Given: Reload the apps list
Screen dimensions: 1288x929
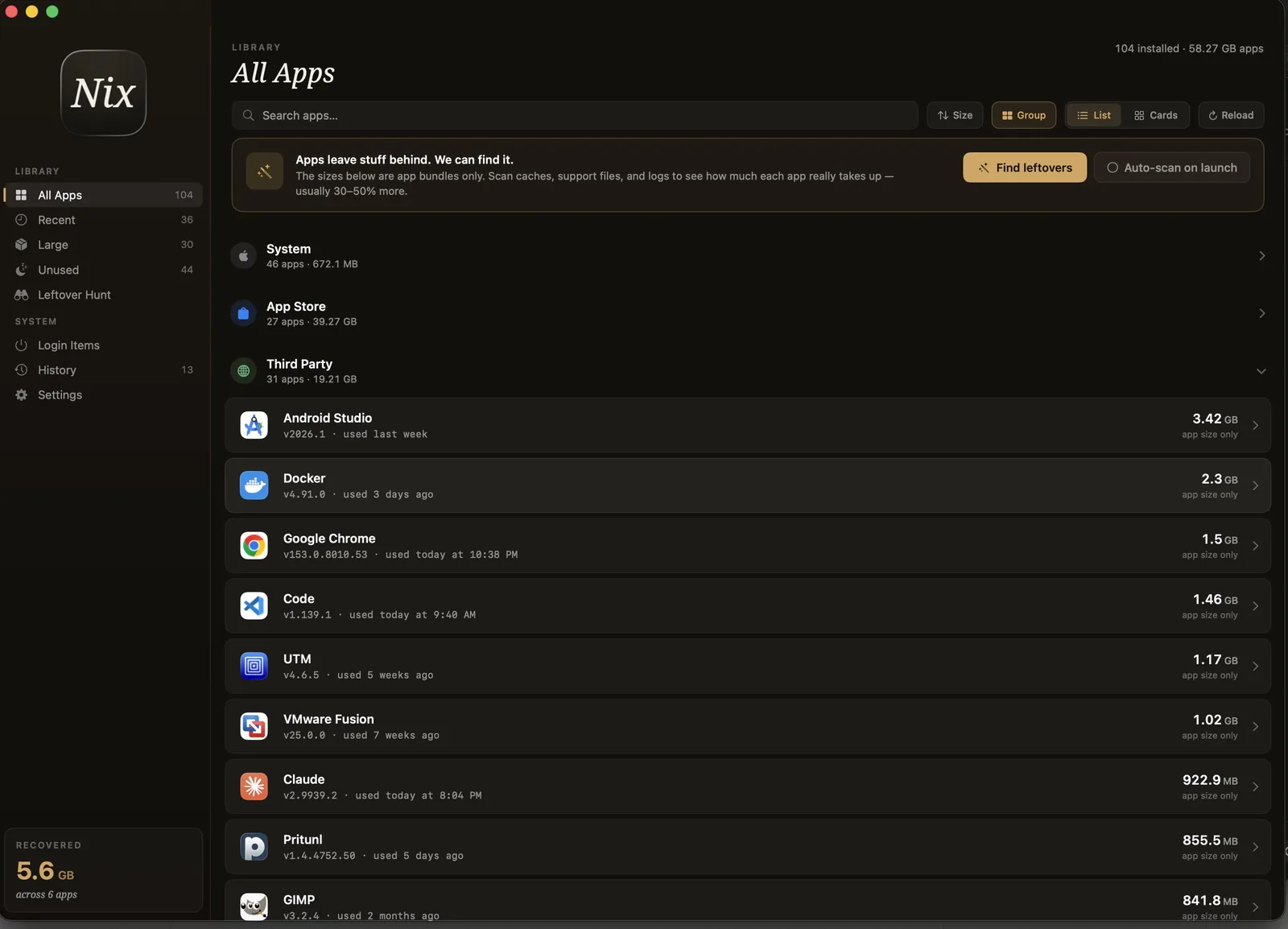Looking at the screenshot, I should pyautogui.click(x=1231, y=115).
